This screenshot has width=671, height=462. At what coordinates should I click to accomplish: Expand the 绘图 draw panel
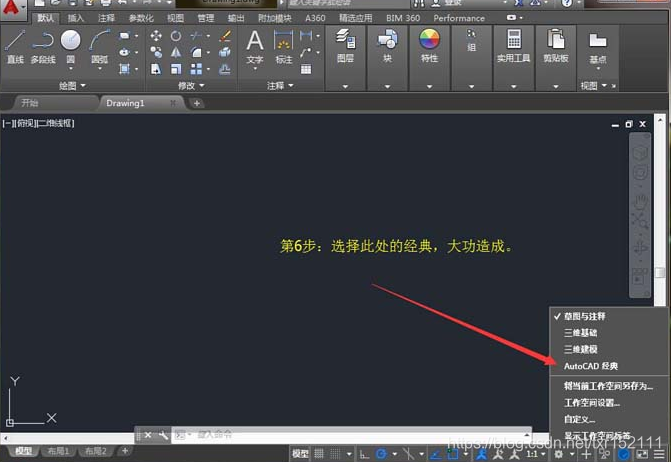coord(72,86)
